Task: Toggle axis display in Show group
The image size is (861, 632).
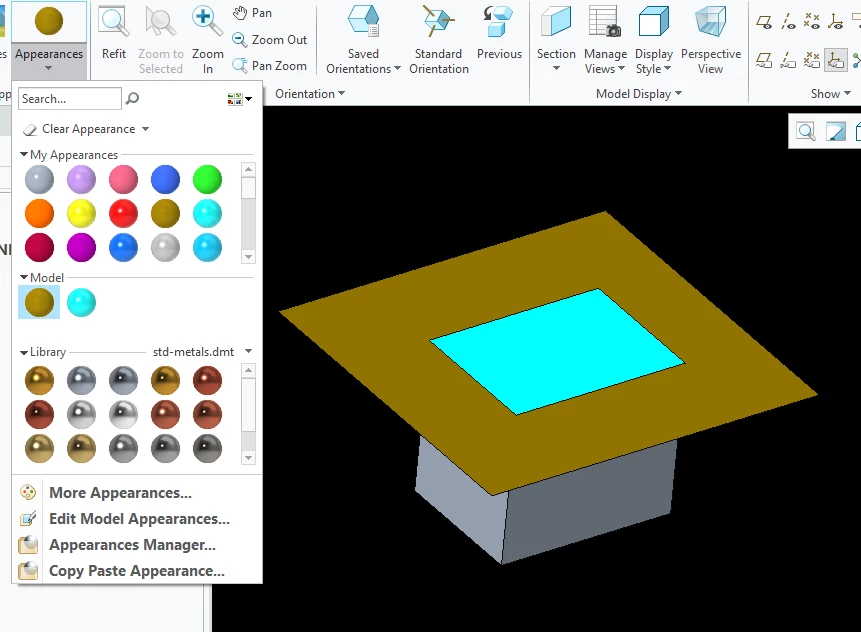Action: (789, 22)
